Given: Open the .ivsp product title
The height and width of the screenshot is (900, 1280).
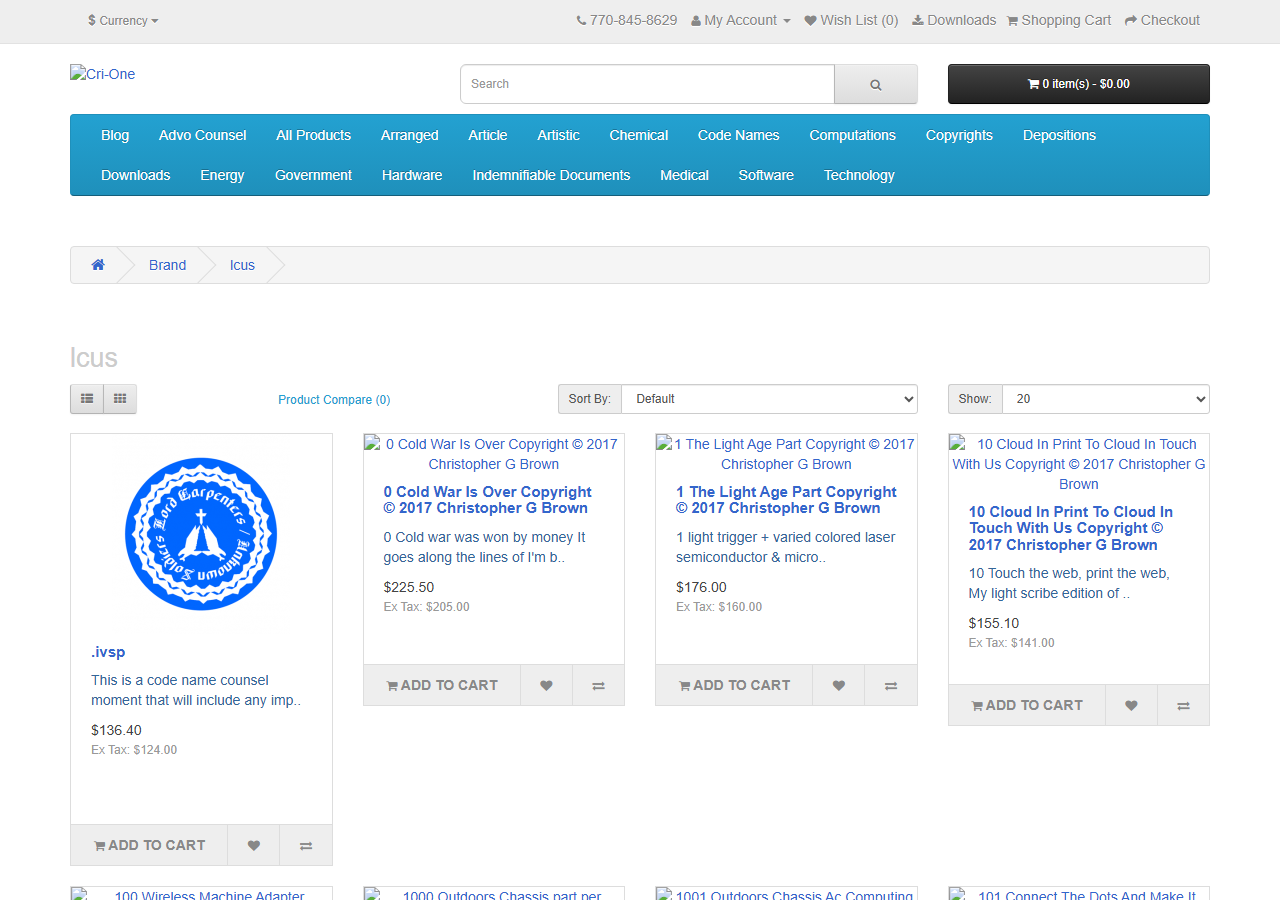Looking at the screenshot, I should [x=108, y=652].
